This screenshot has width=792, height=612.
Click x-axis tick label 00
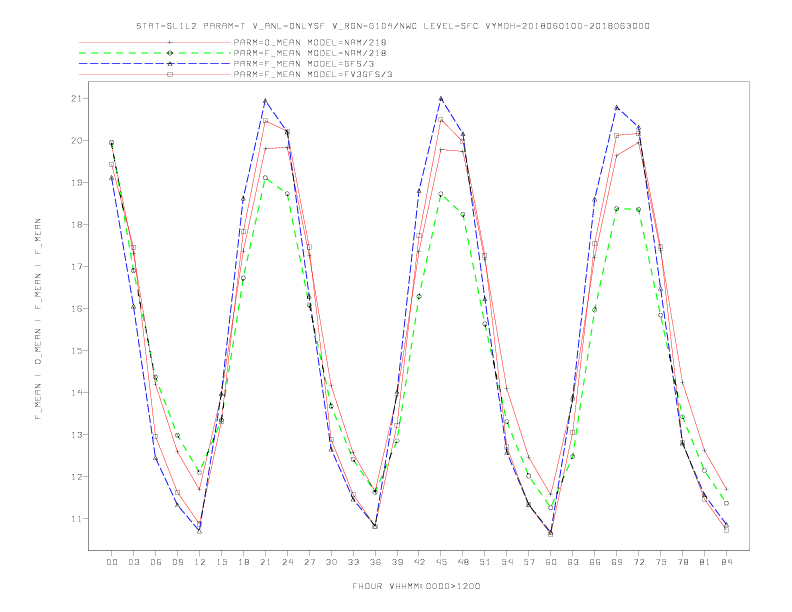click(x=112, y=562)
